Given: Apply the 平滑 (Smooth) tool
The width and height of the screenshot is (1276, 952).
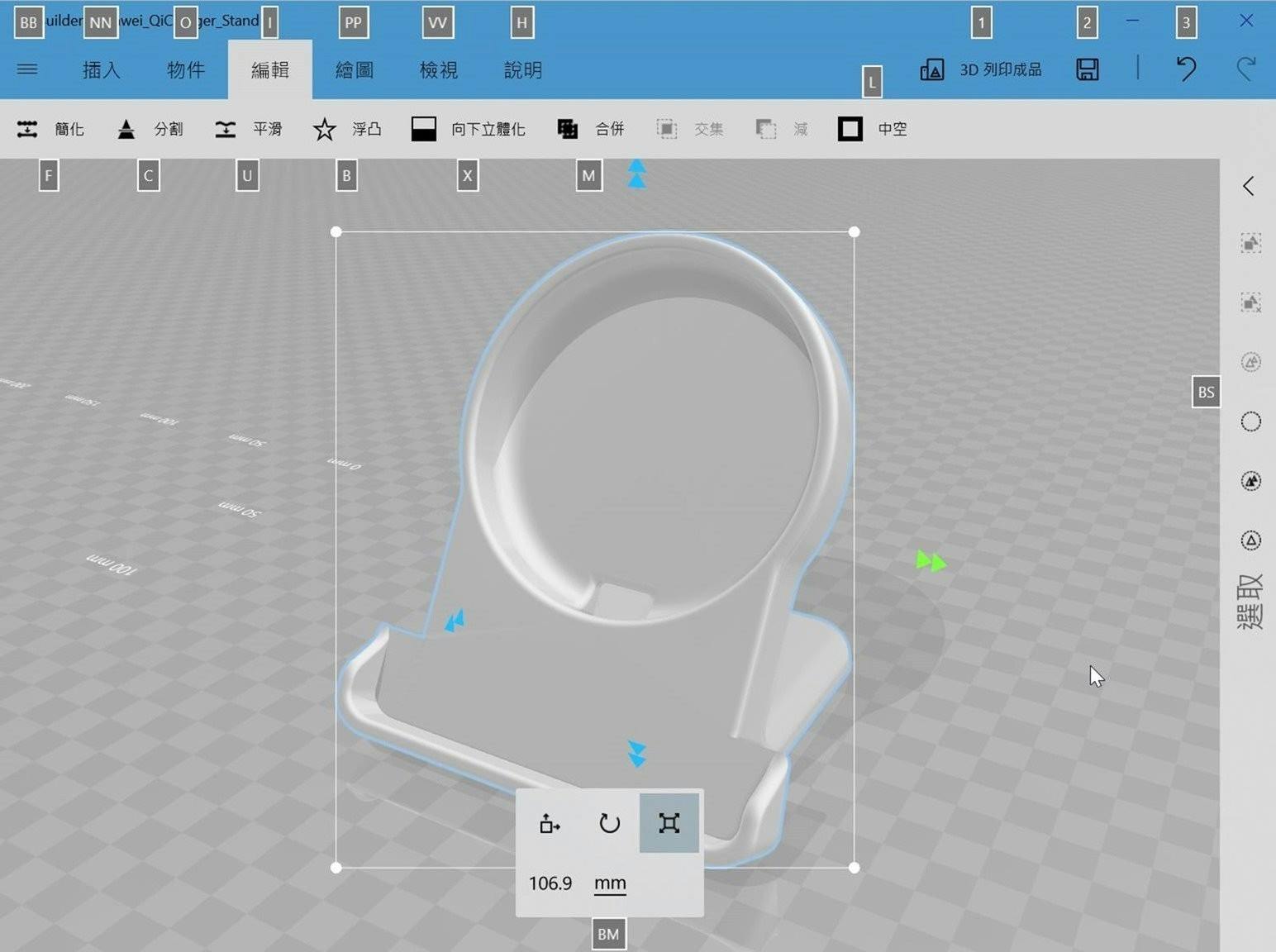Looking at the screenshot, I should pyautogui.click(x=250, y=129).
